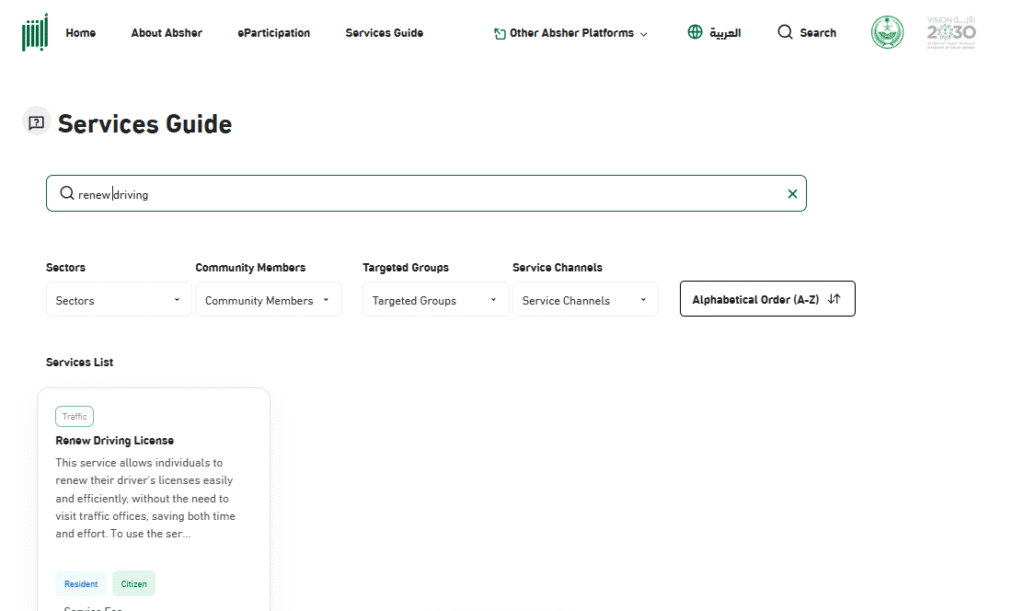This screenshot has height=611, width=1024.
Task: Click the sort arrows icon
Action: pos(834,299)
